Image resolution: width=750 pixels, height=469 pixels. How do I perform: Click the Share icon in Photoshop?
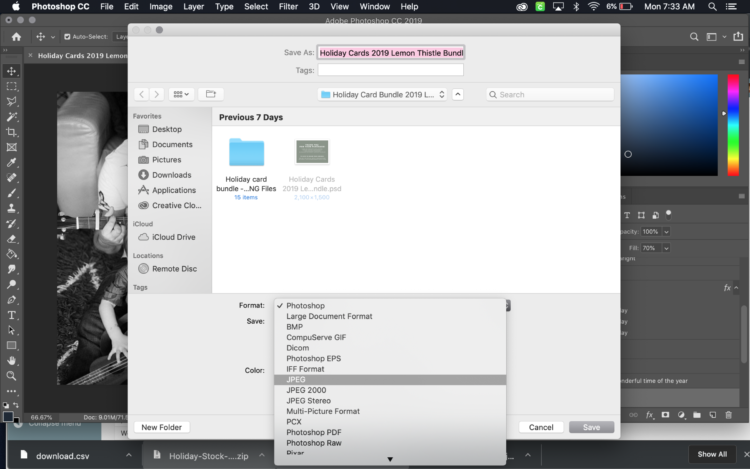click(x=739, y=36)
